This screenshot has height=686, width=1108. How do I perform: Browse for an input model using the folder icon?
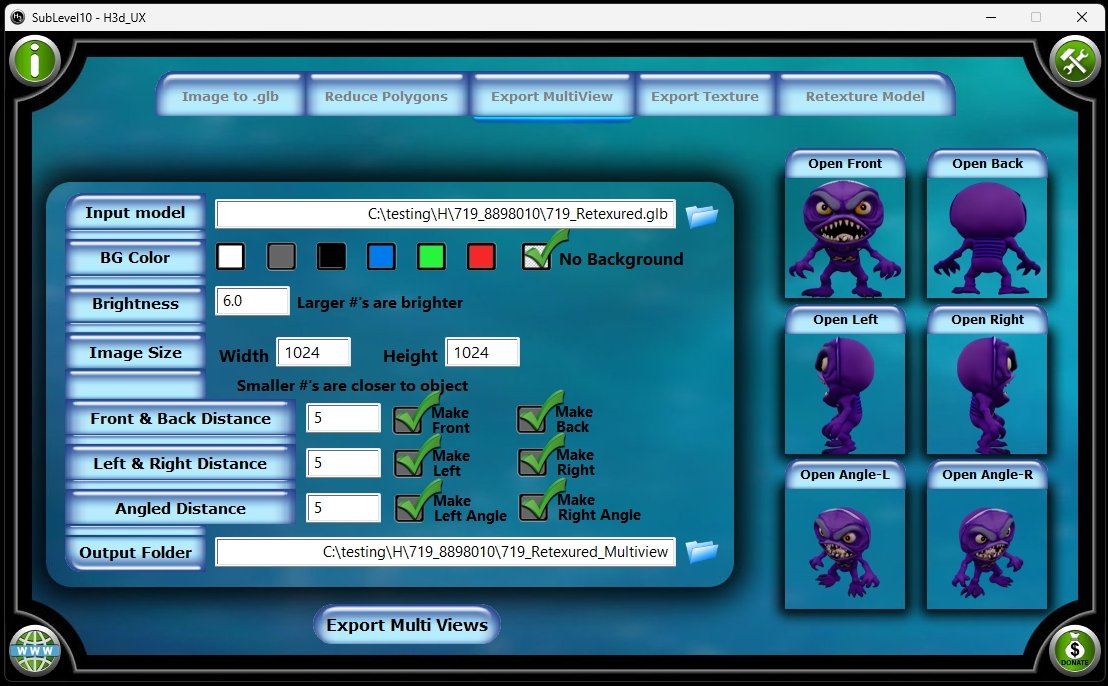coord(703,214)
